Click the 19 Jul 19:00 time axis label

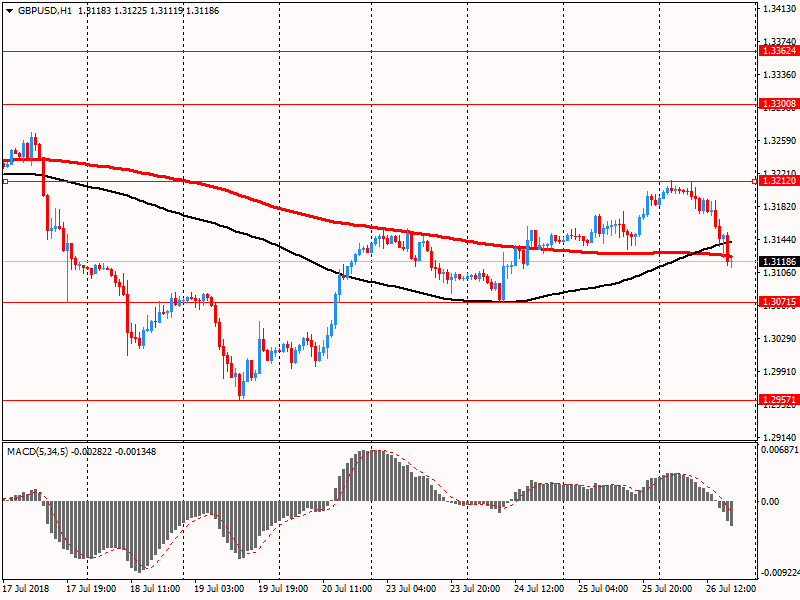pos(283,588)
